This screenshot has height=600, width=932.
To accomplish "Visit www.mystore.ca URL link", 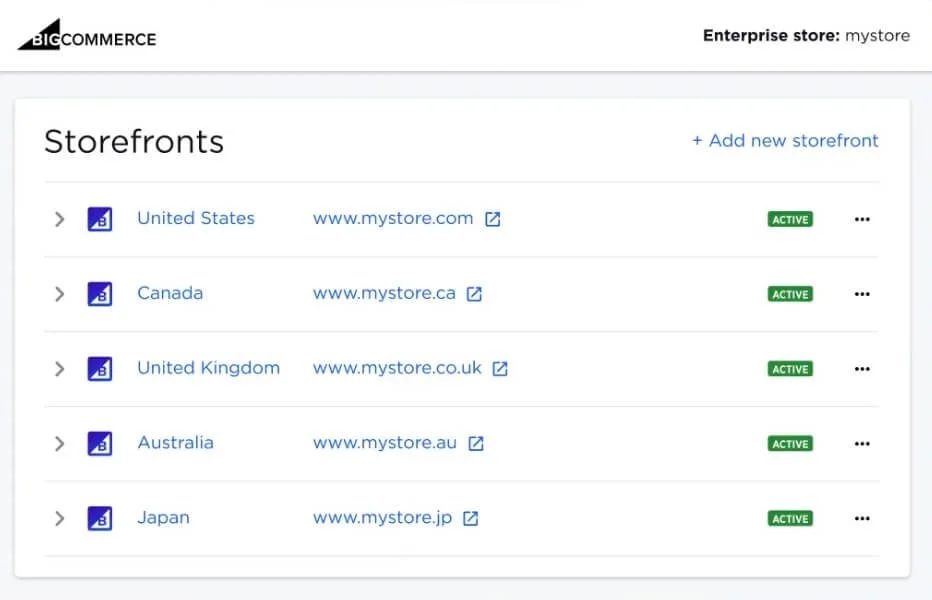I will pyautogui.click(x=384, y=294).
